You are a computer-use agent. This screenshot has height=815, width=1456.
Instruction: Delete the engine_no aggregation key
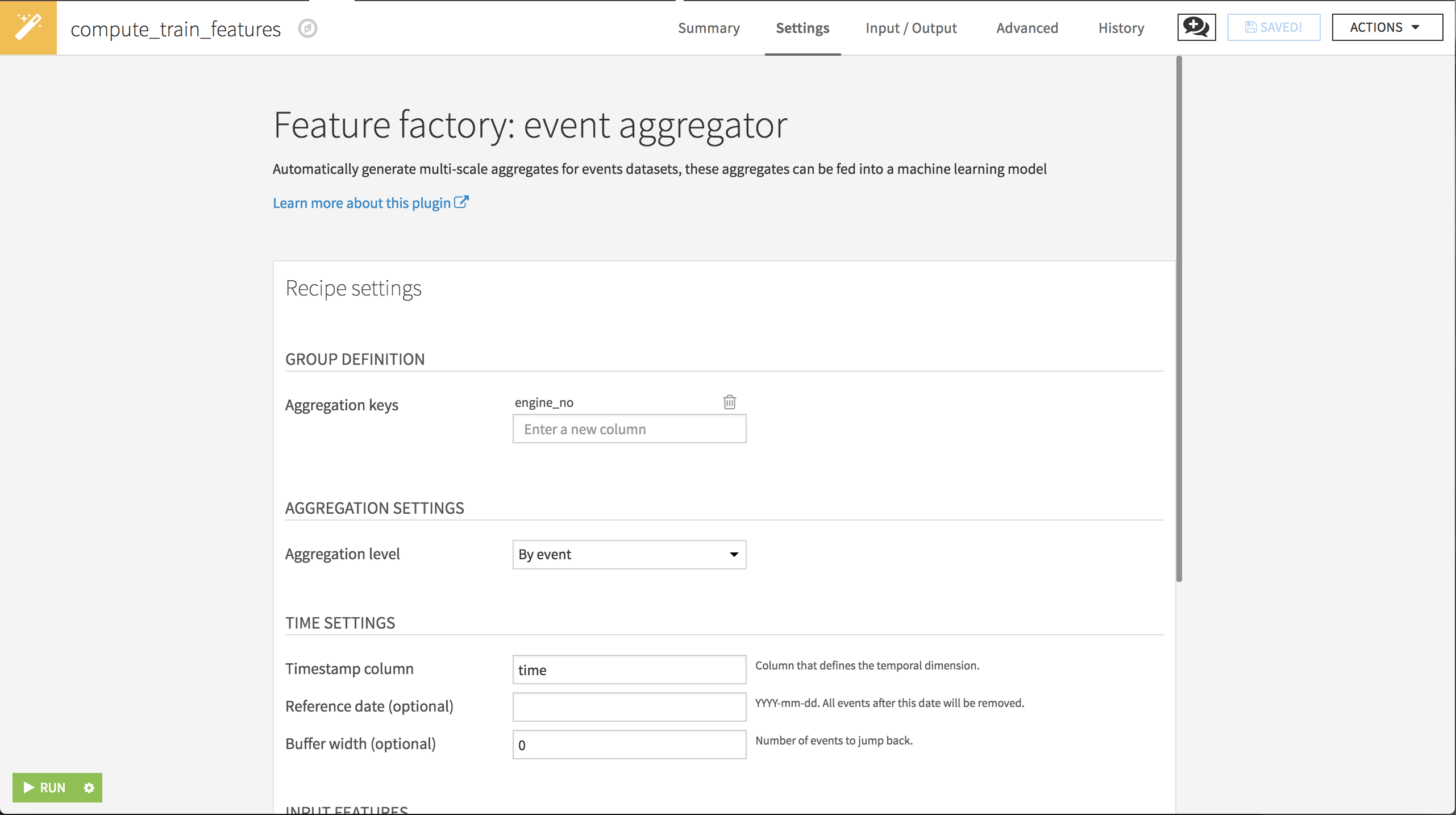[730, 402]
